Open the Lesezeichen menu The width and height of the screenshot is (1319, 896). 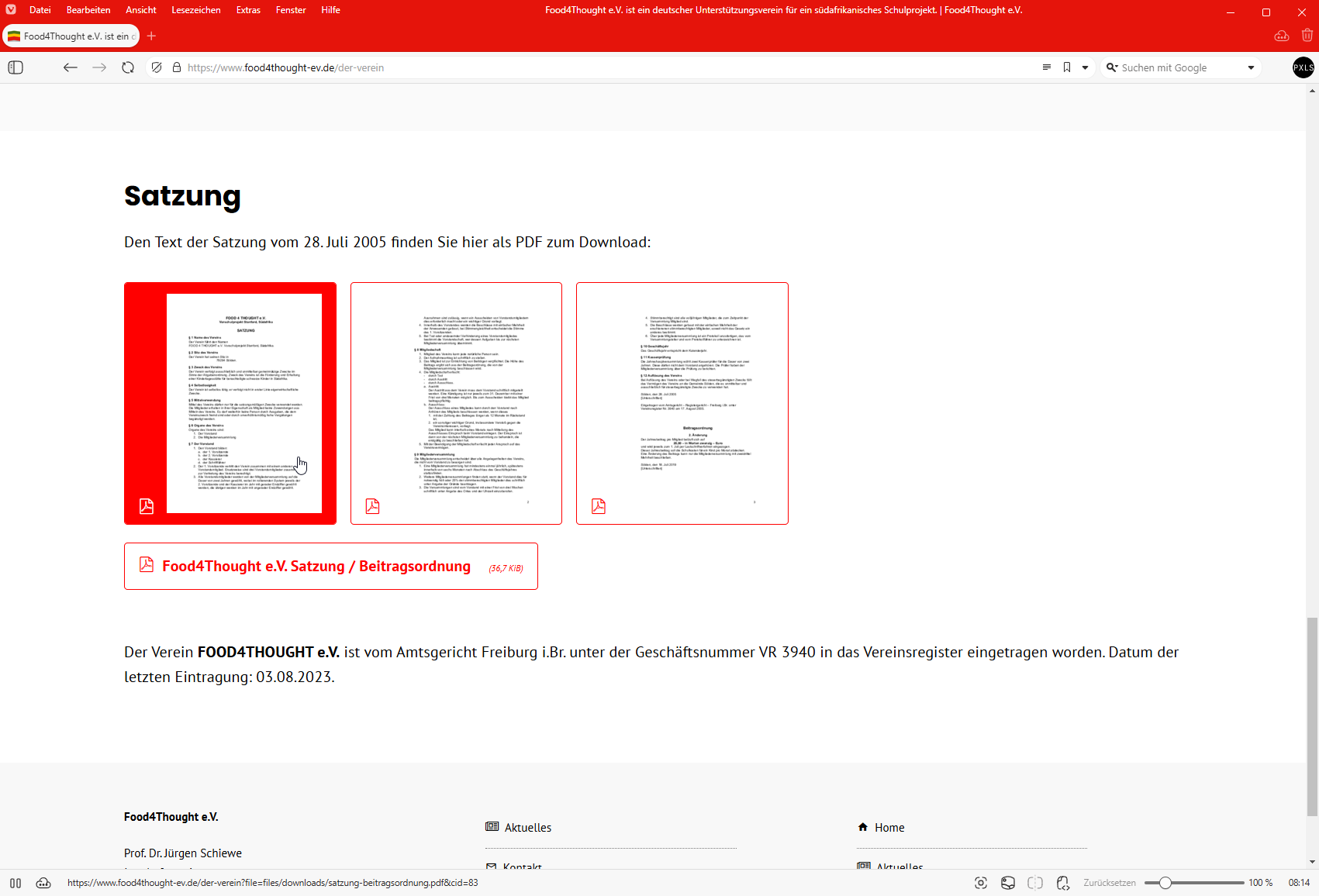pos(195,10)
